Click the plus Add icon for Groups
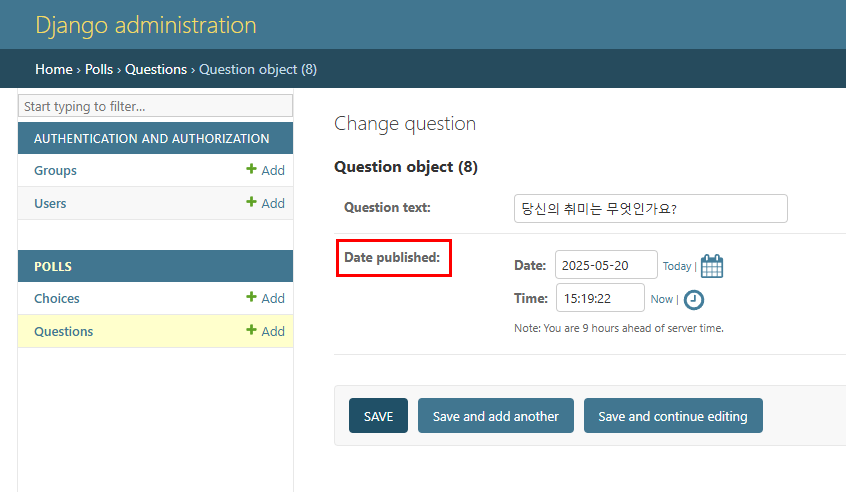This screenshot has height=492, width=846. (251, 169)
